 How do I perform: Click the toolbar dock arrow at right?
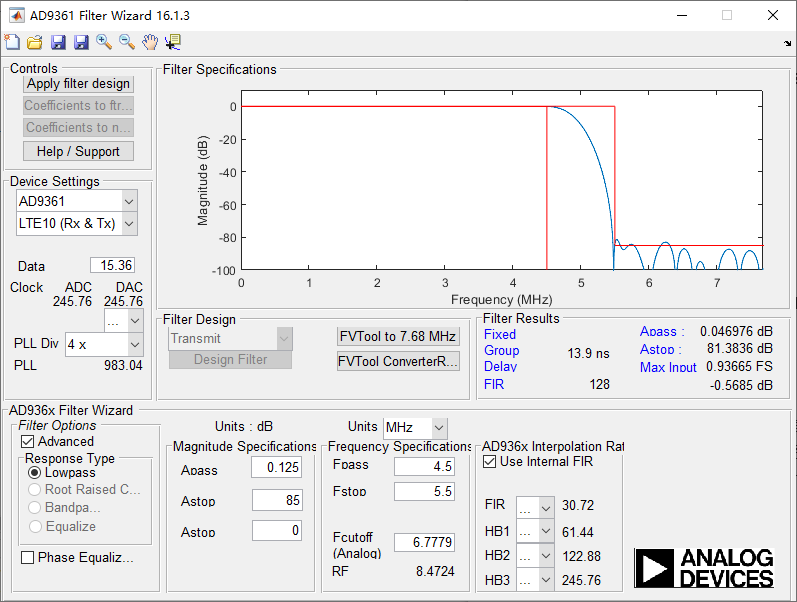[787, 44]
